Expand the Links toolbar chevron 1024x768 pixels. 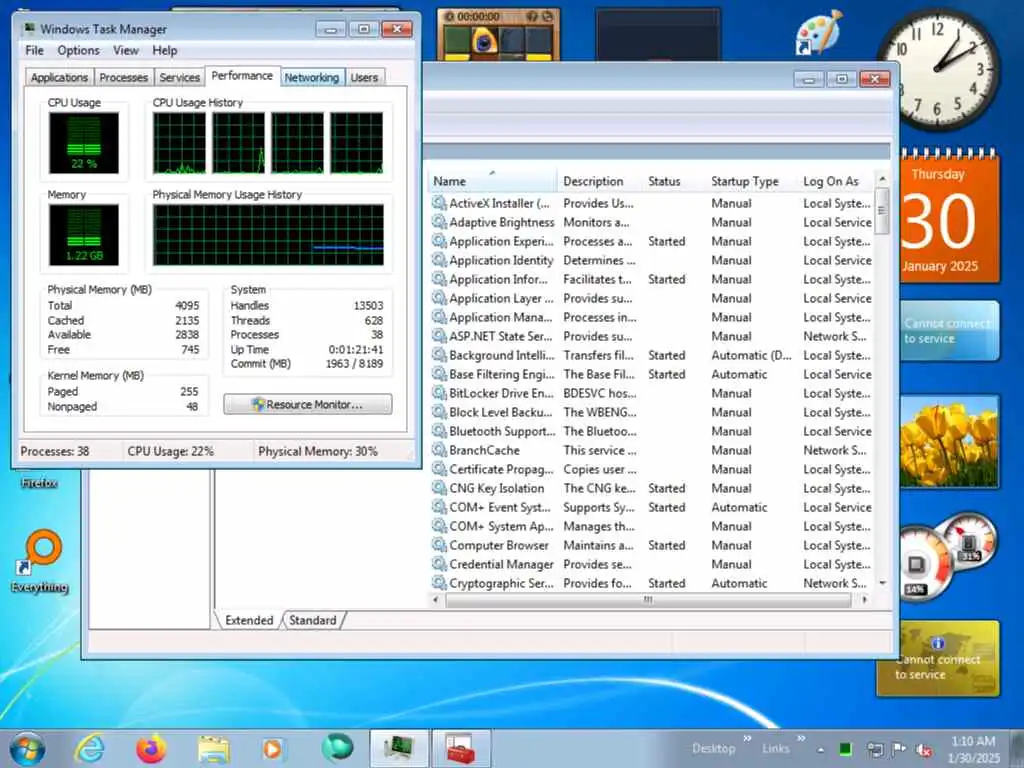(x=801, y=739)
